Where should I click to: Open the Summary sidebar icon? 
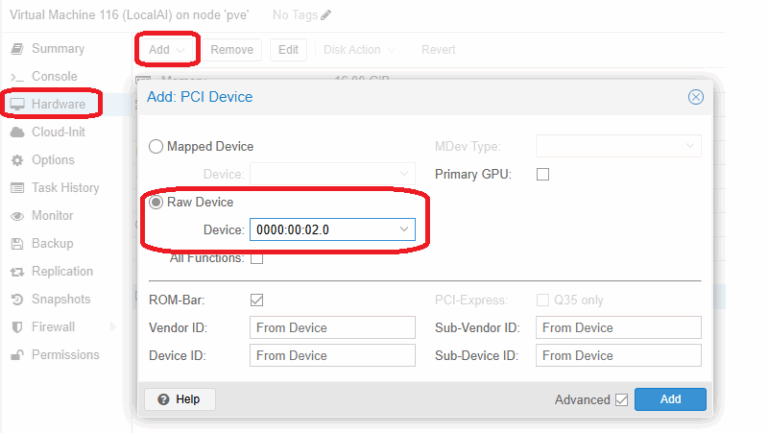16,49
